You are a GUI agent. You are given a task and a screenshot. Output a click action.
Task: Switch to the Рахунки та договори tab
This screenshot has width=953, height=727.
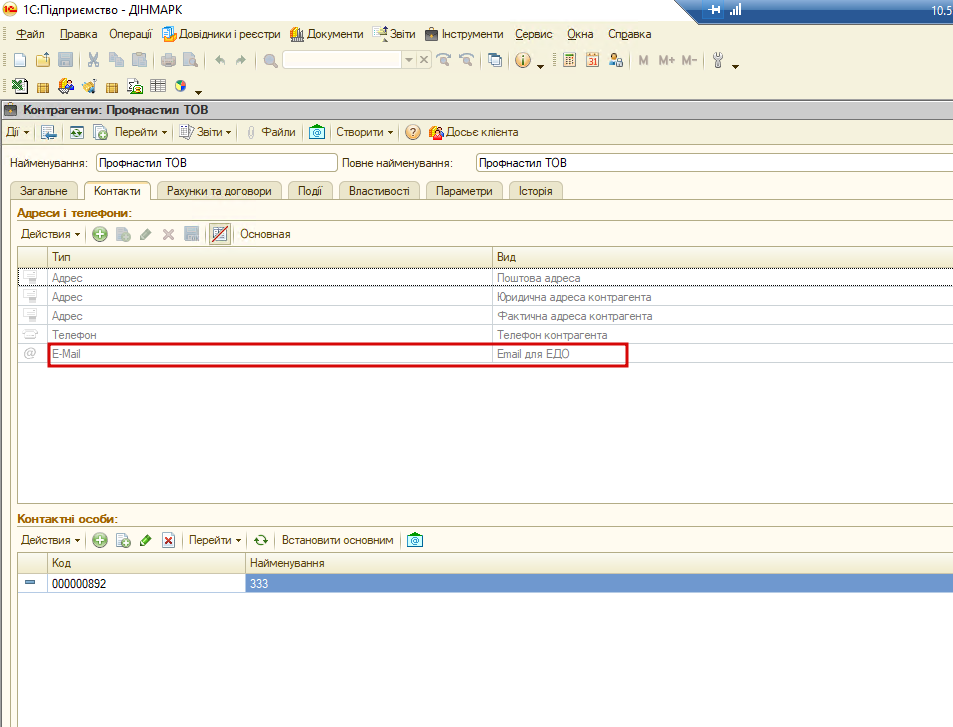219,191
